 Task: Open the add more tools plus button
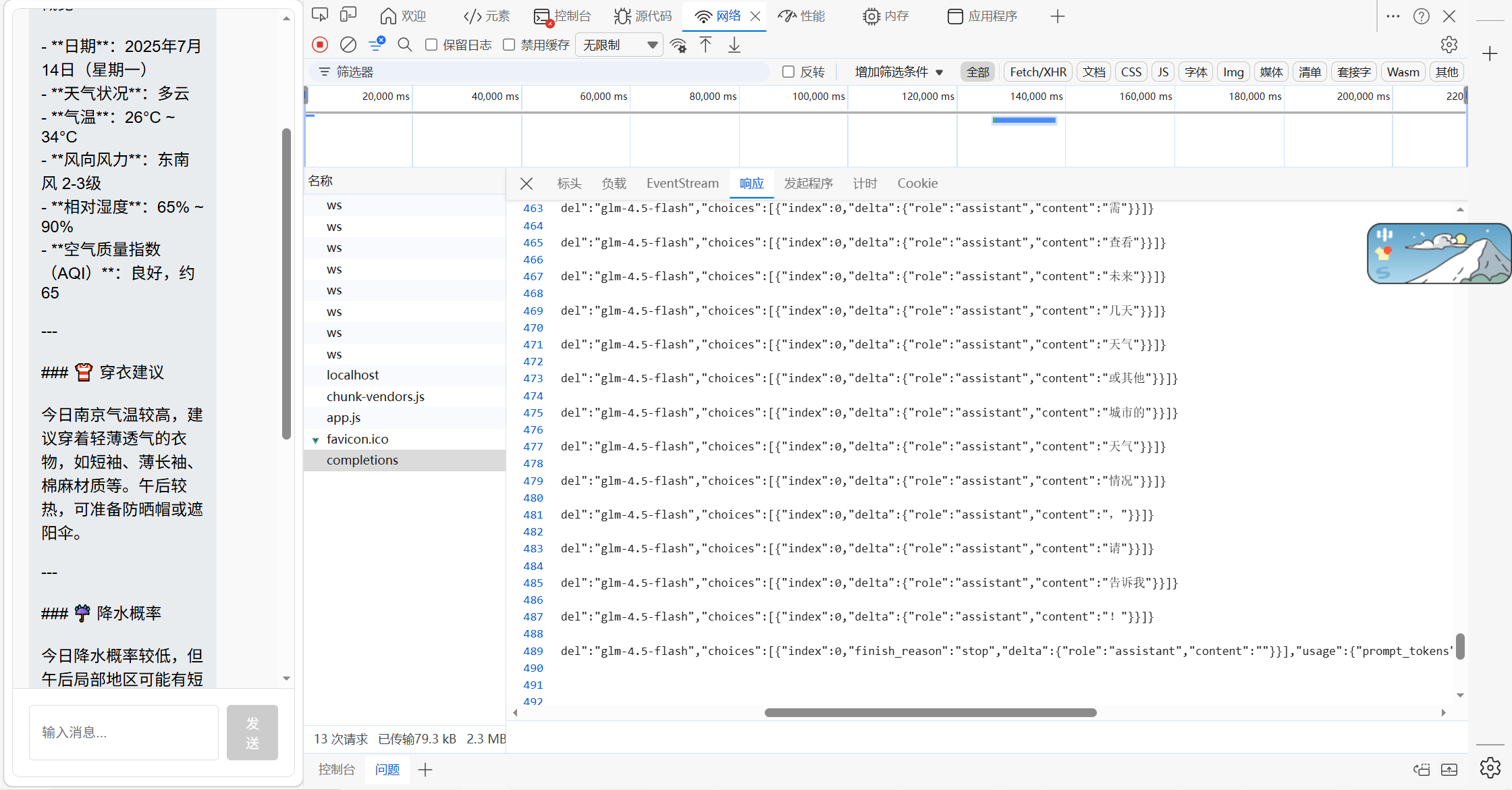(1057, 16)
